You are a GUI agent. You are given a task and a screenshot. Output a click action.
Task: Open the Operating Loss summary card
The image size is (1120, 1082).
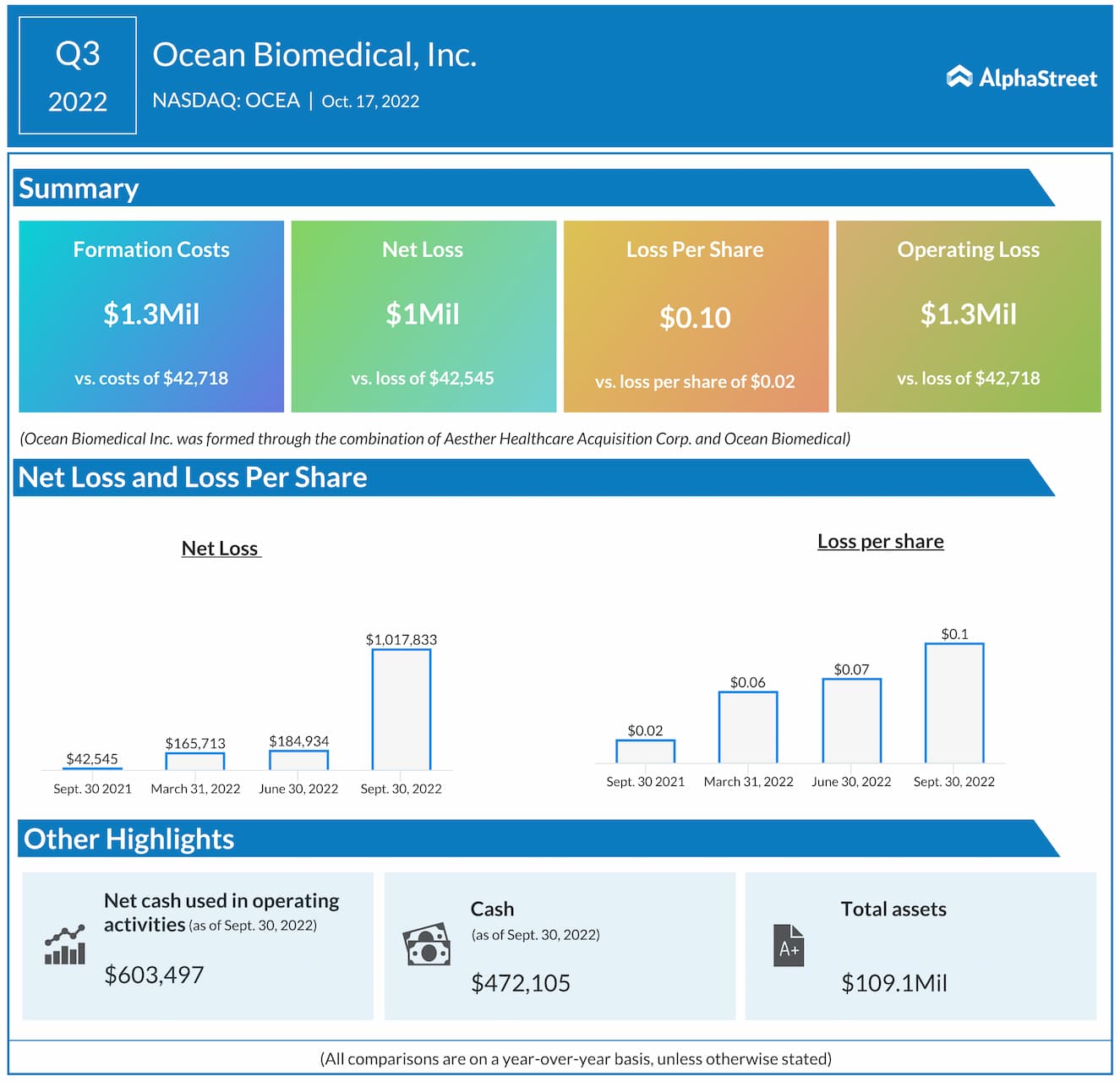click(x=968, y=316)
